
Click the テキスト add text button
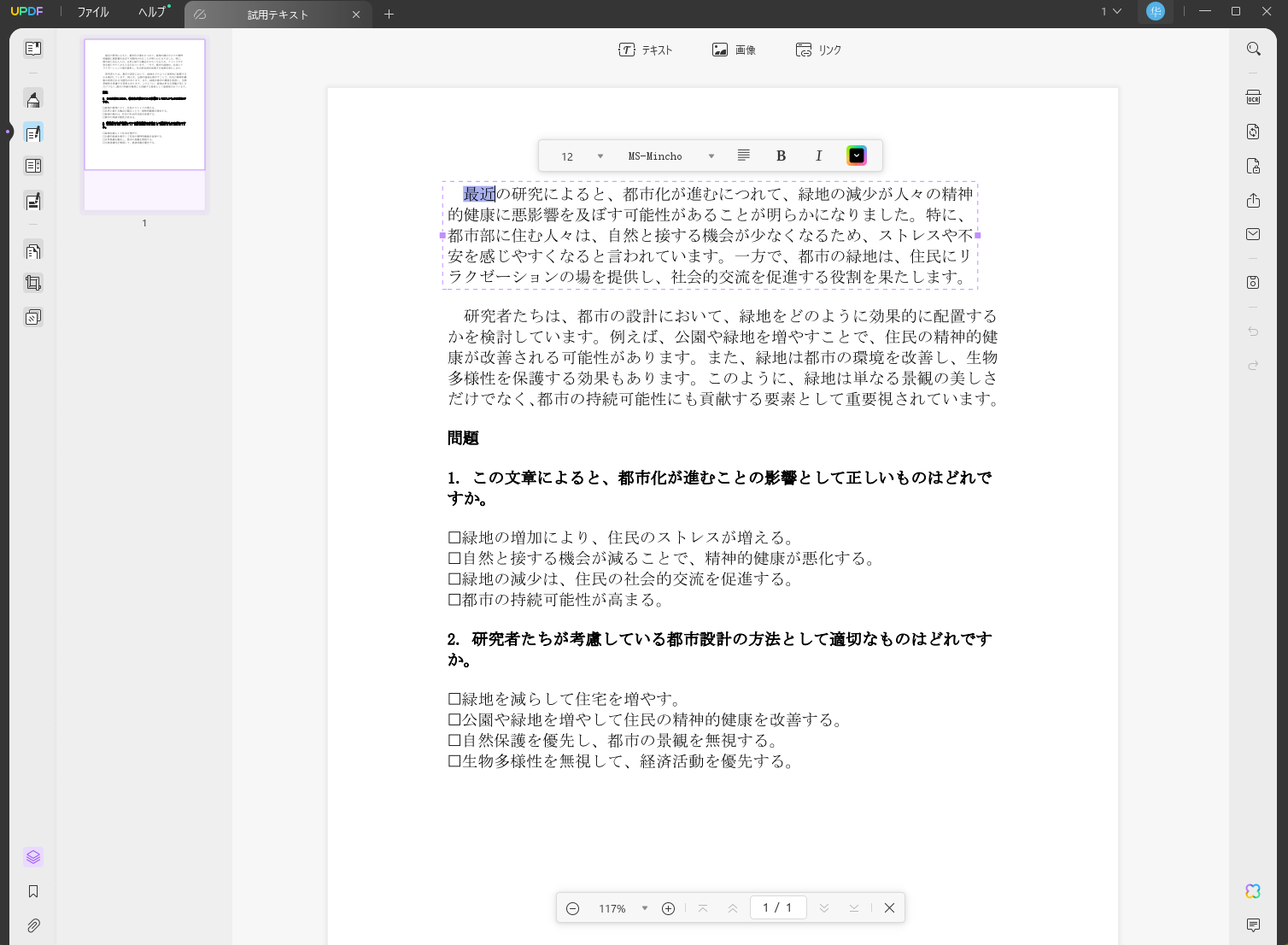646,50
